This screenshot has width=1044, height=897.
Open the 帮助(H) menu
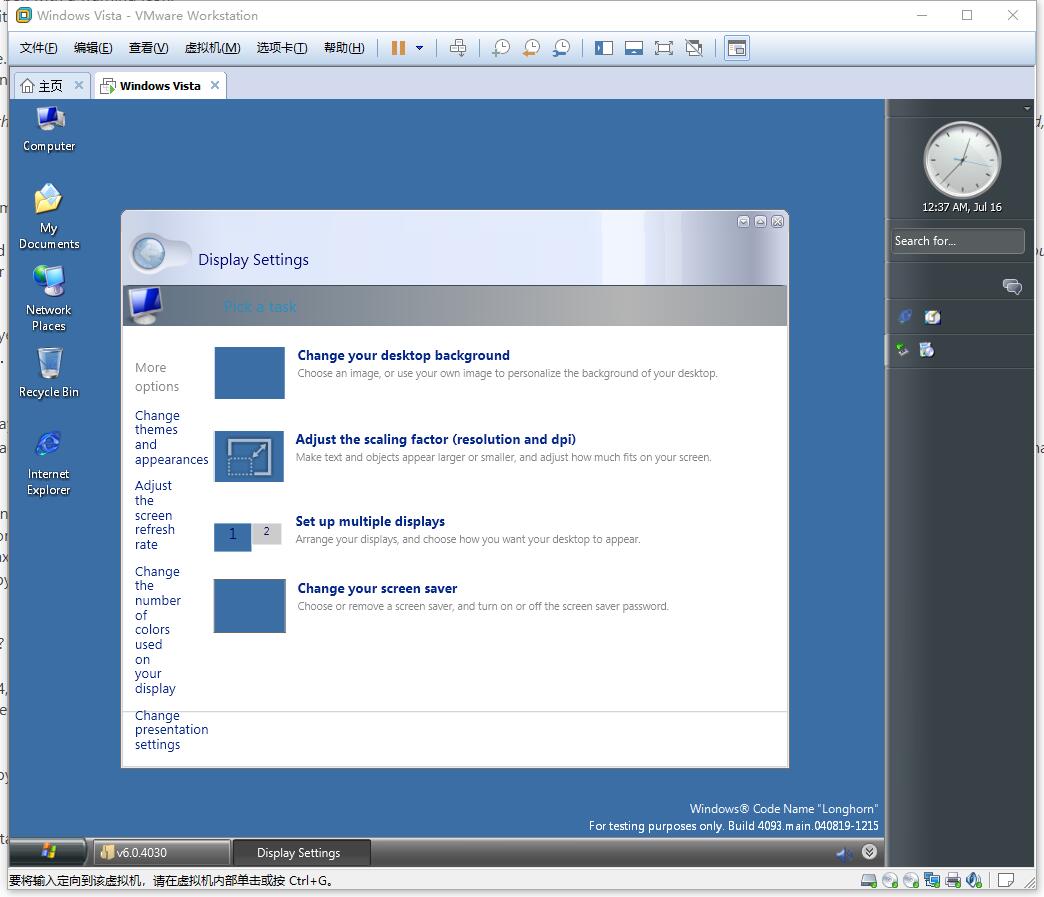344,48
